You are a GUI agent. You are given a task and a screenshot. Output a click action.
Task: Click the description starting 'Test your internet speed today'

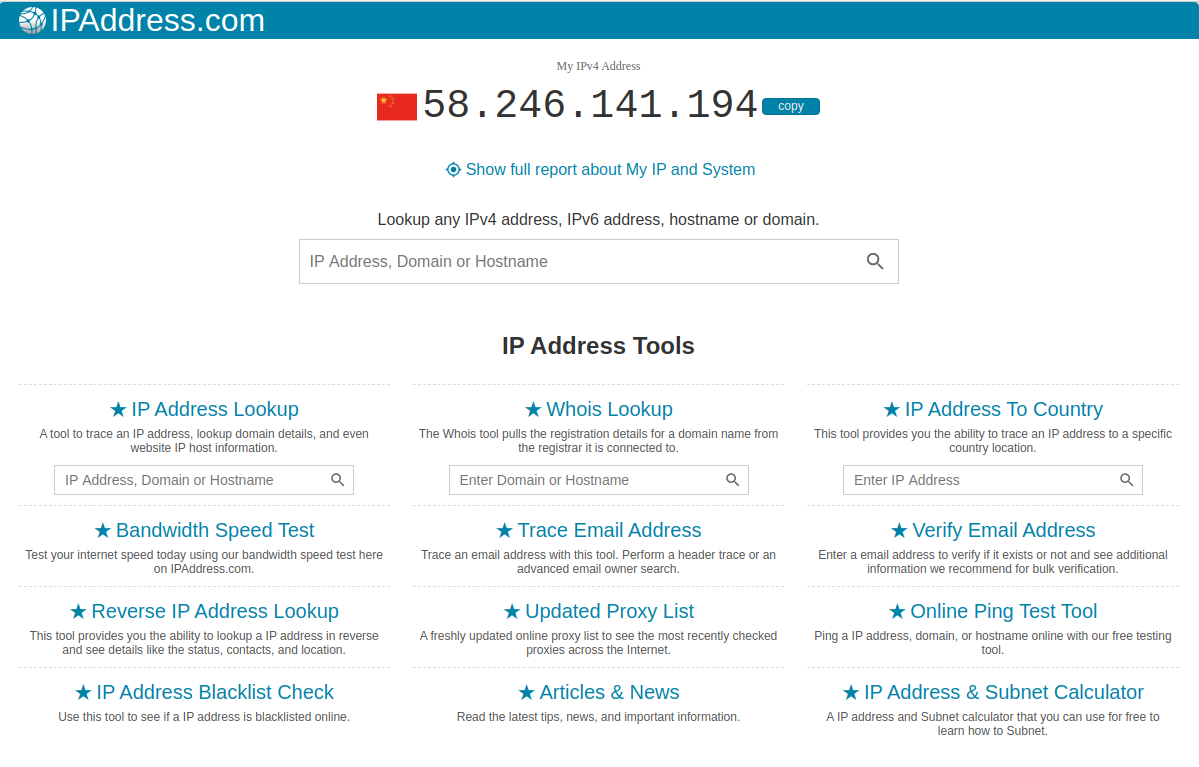[204, 562]
